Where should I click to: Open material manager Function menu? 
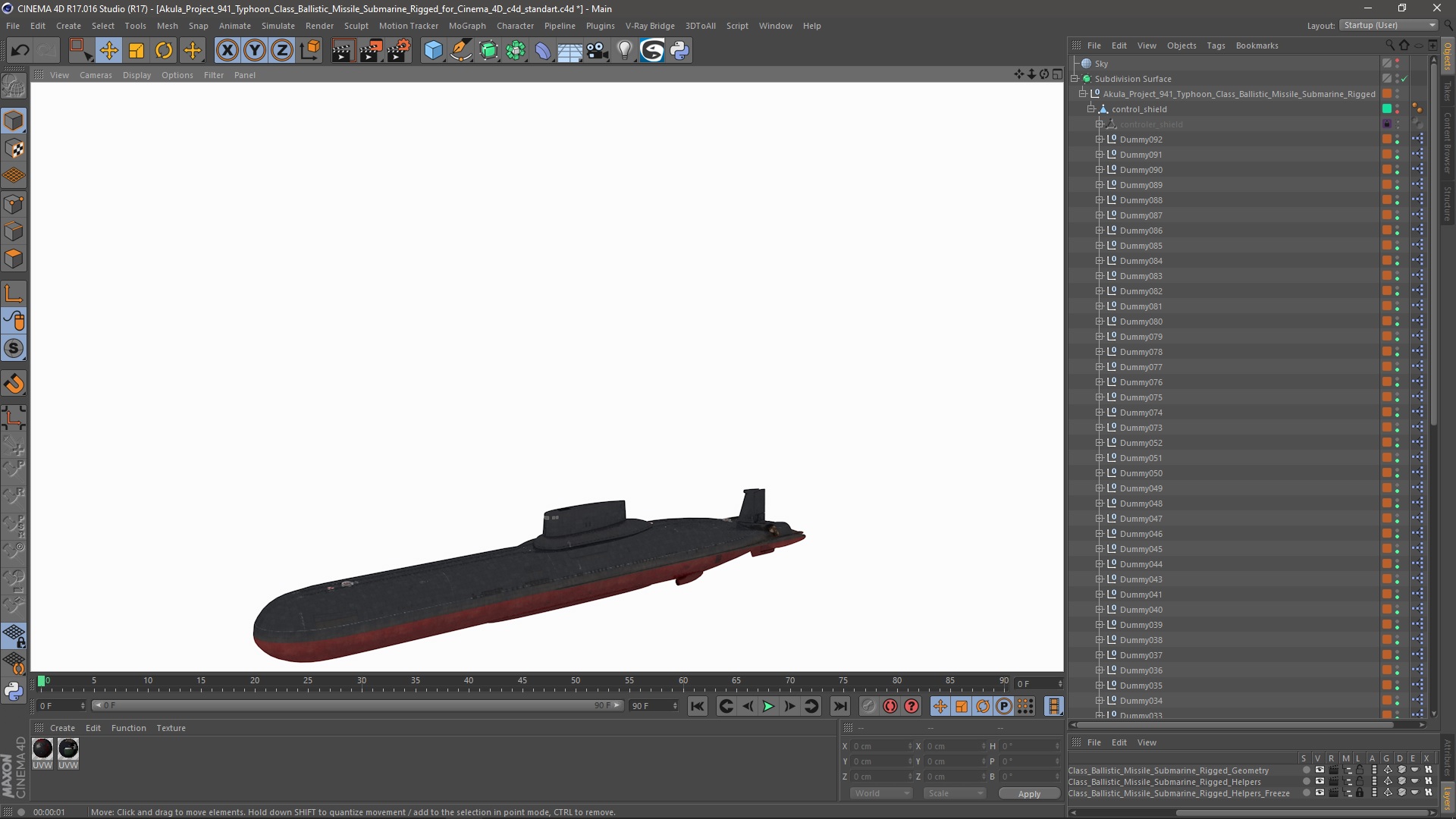(x=128, y=728)
